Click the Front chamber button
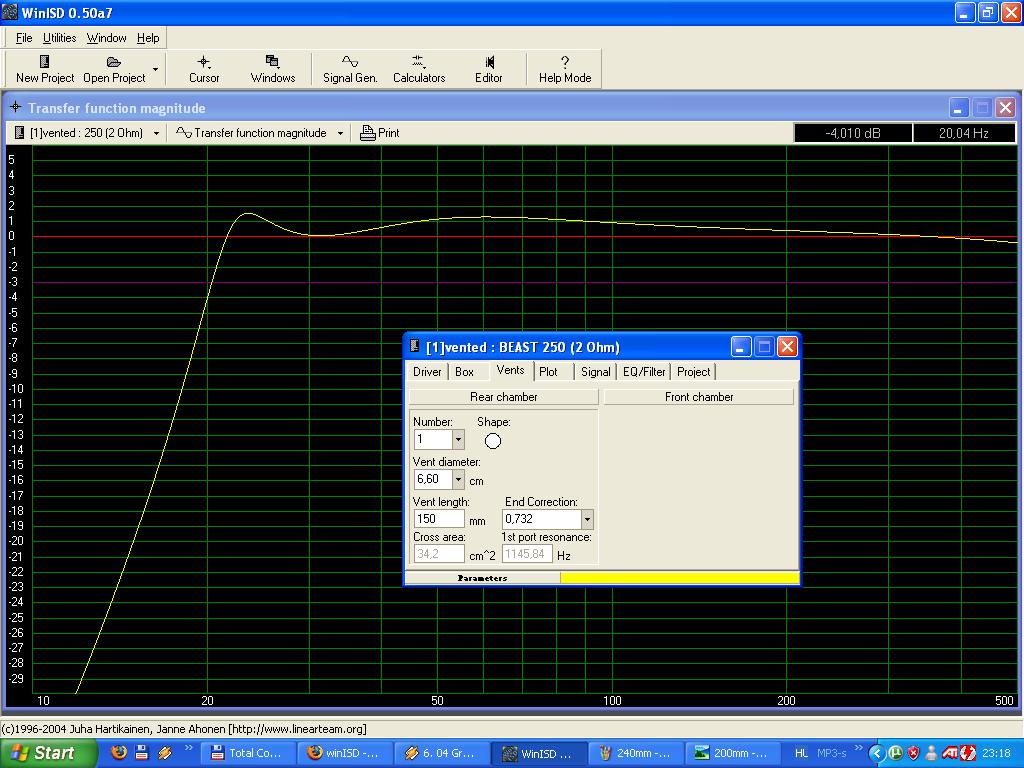Image resolution: width=1024 pixels, height=768 pixels. (698, 397)
